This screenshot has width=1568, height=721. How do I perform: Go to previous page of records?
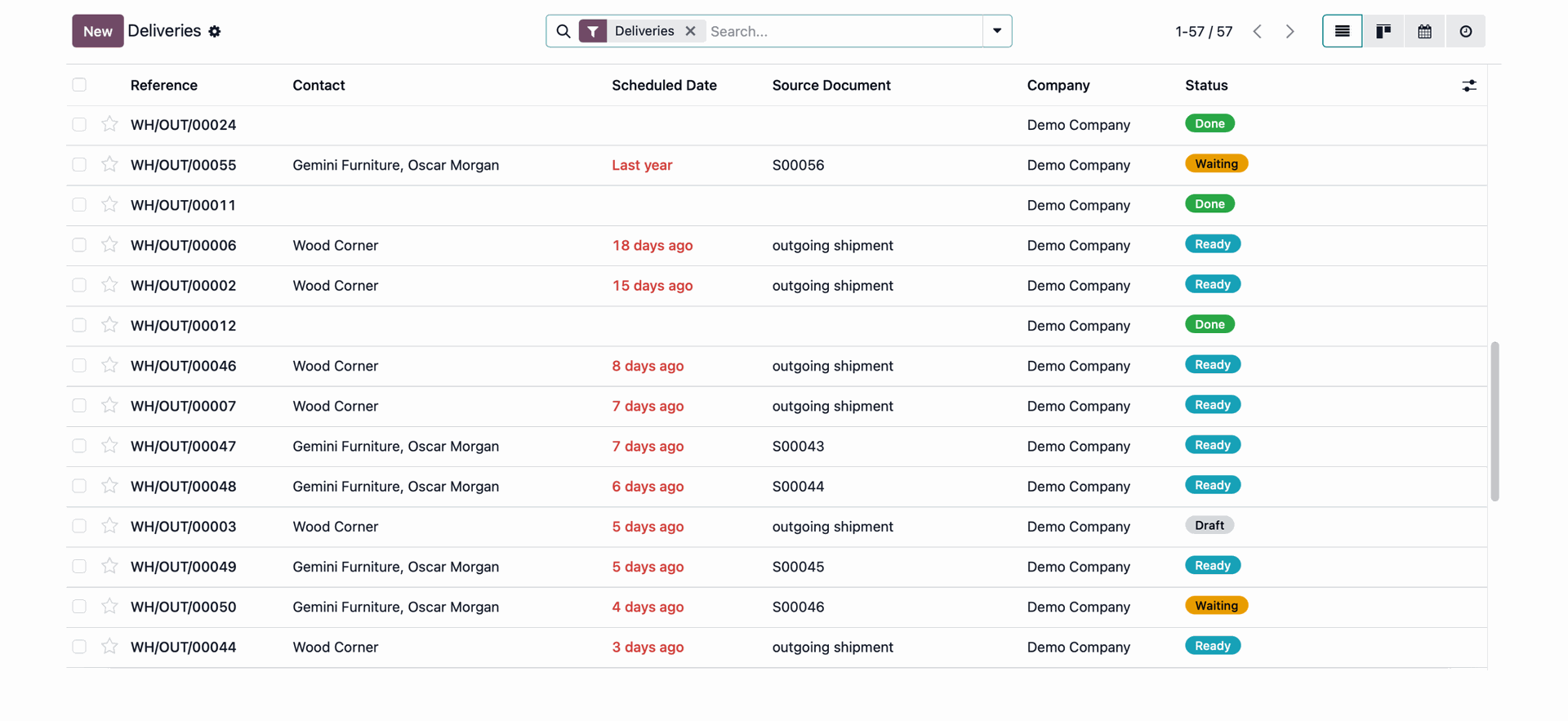coord(1257,32)
